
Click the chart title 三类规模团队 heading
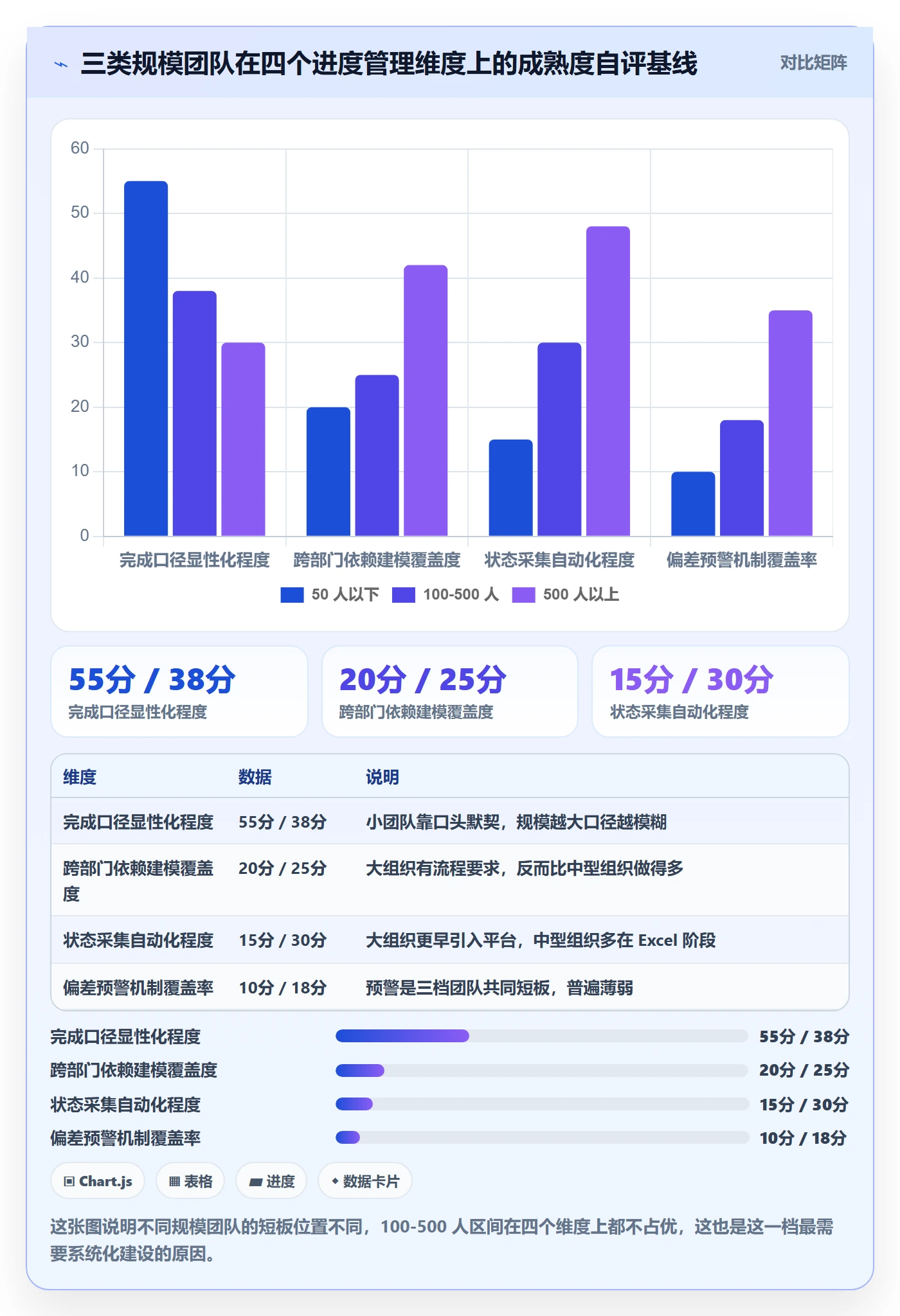[x=389, y=64]
